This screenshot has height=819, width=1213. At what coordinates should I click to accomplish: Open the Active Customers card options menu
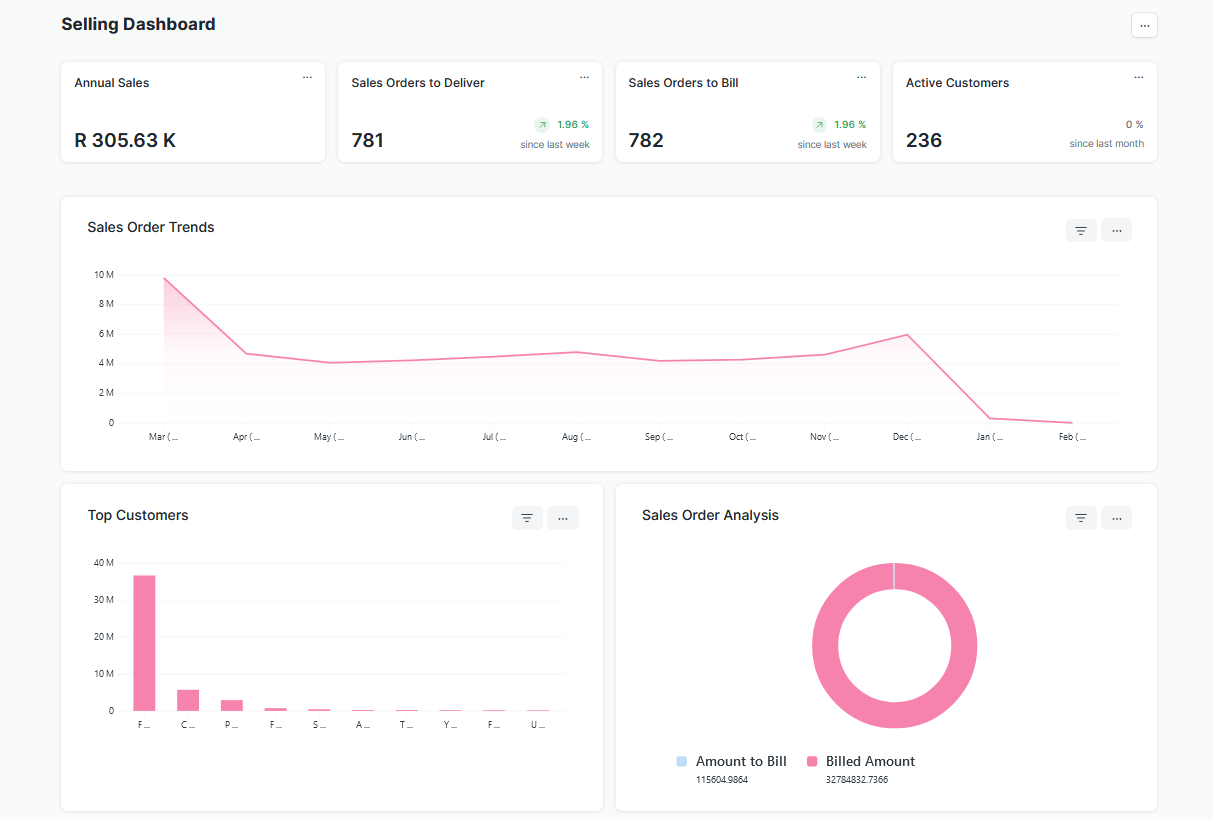pyautogui.click(x=1138, y=77)
